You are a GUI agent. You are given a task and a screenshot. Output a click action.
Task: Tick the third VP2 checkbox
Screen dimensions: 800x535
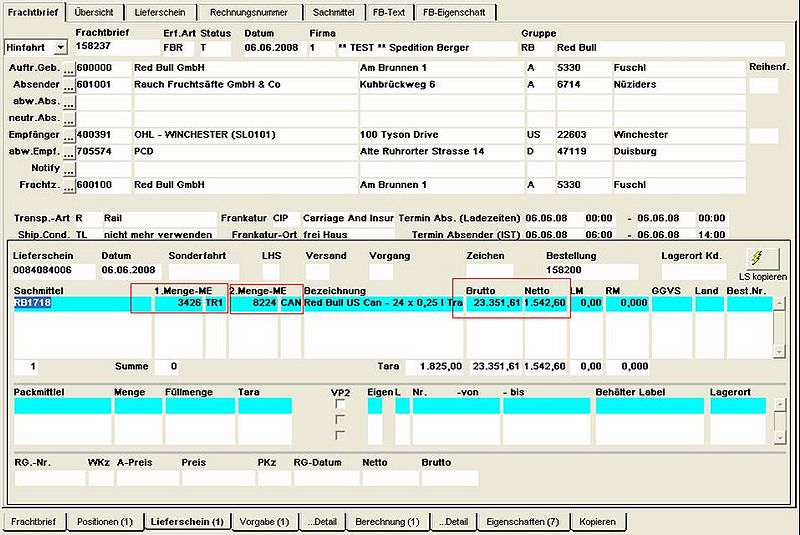tap(340, 435)
